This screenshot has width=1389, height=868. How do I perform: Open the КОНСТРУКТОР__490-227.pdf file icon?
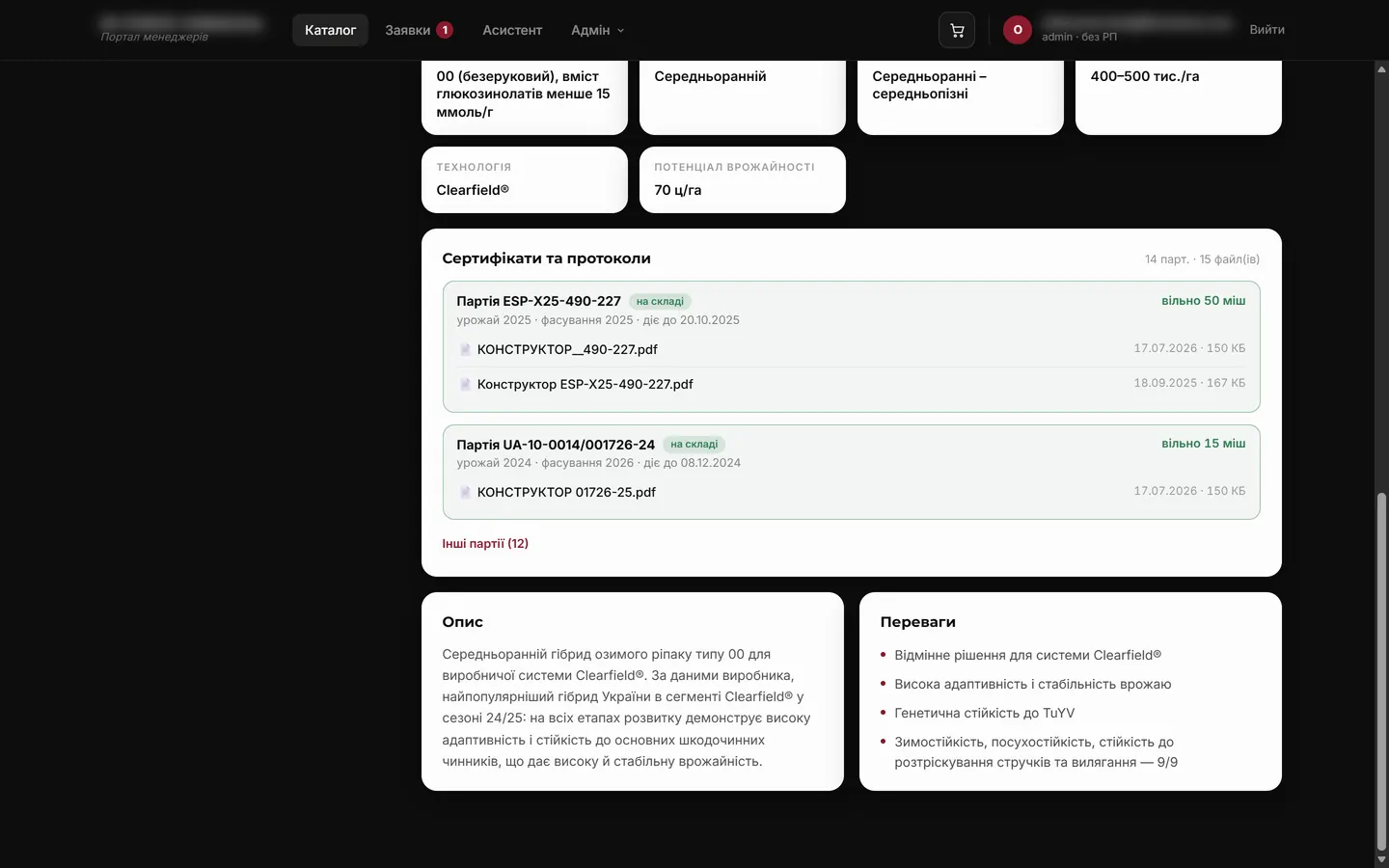pos(465,349)
